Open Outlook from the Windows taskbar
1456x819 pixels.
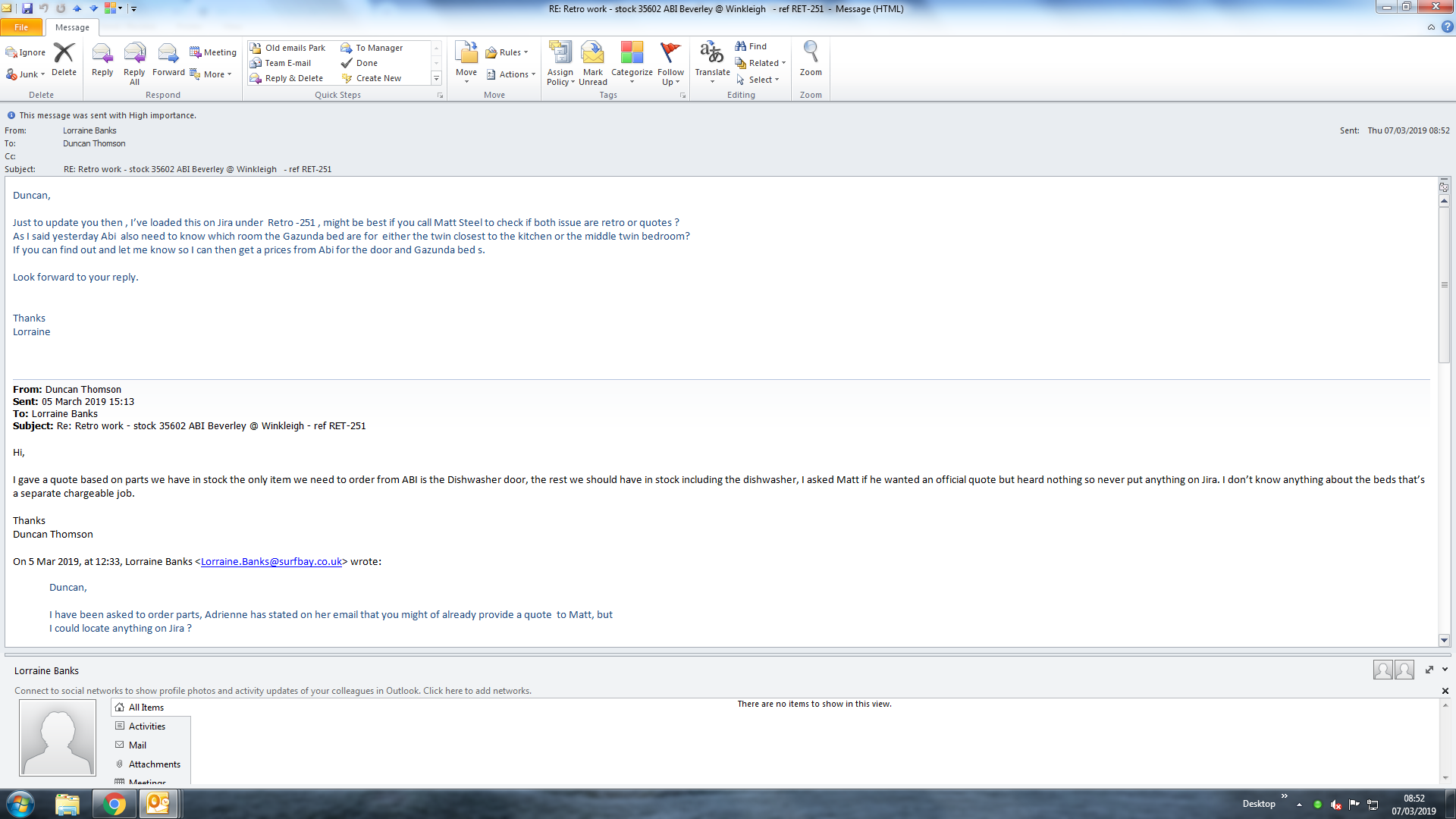point(158,803)
